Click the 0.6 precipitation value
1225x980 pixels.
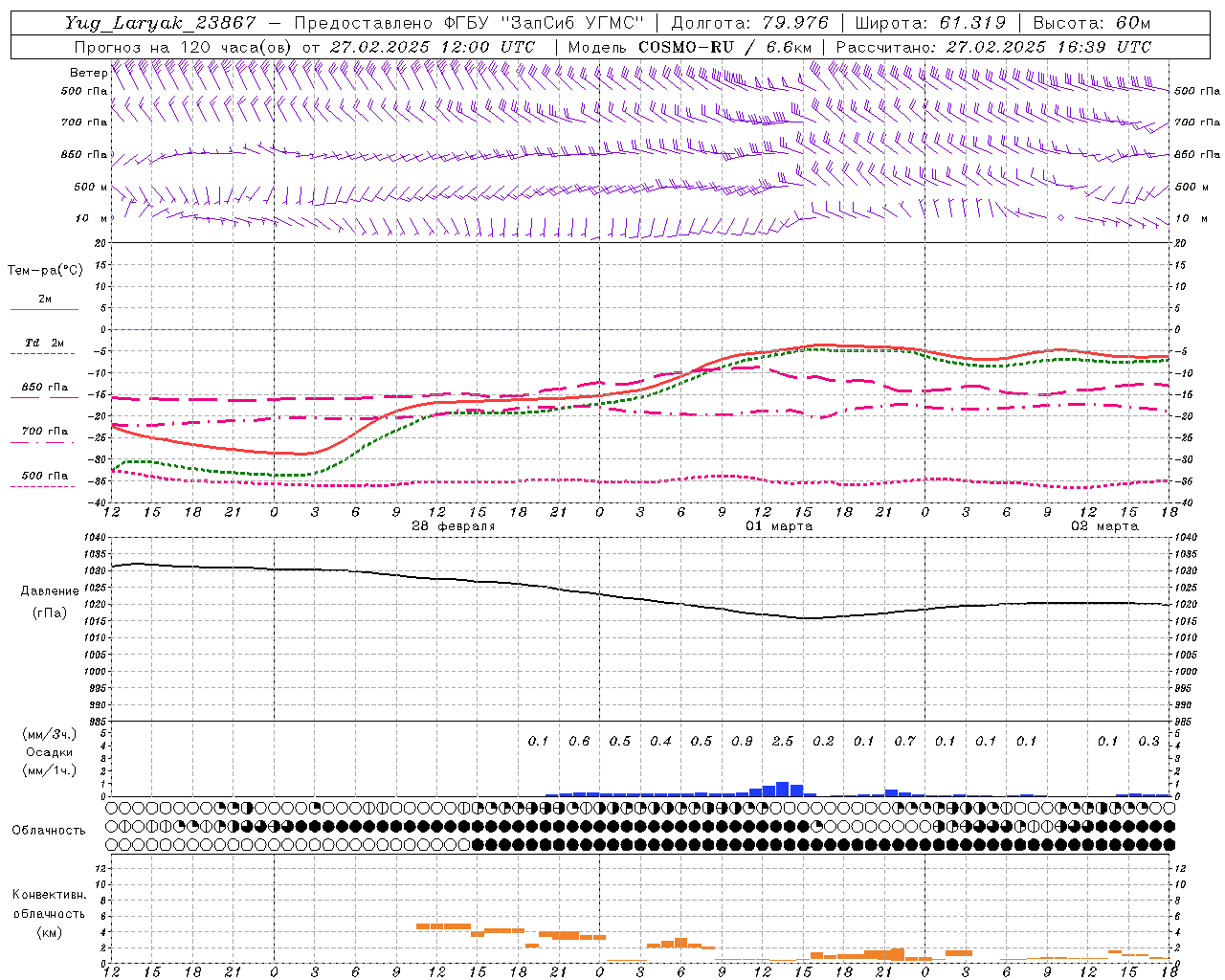(579, 741)
